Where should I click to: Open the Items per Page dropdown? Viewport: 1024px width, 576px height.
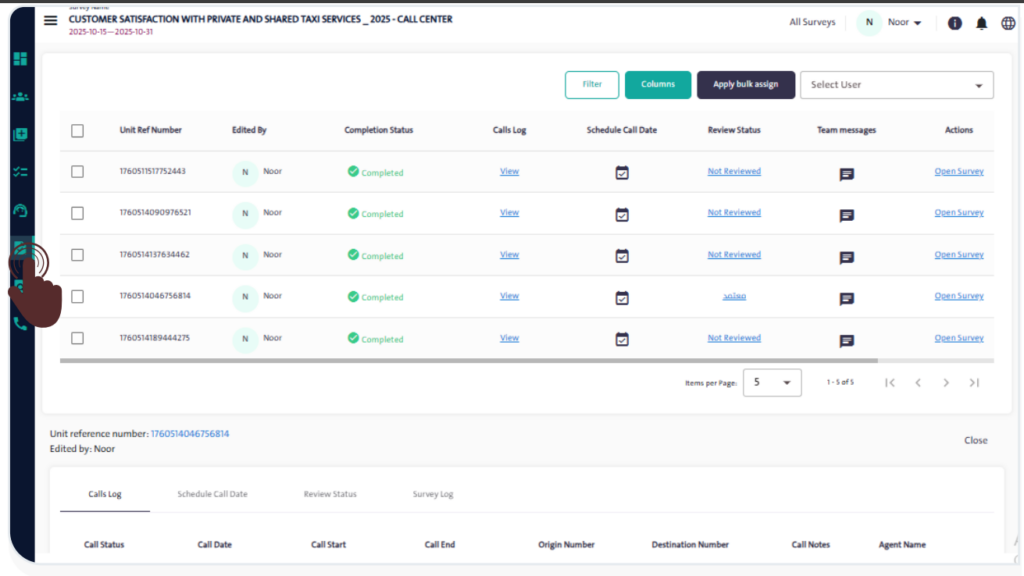tap(772, 382)
